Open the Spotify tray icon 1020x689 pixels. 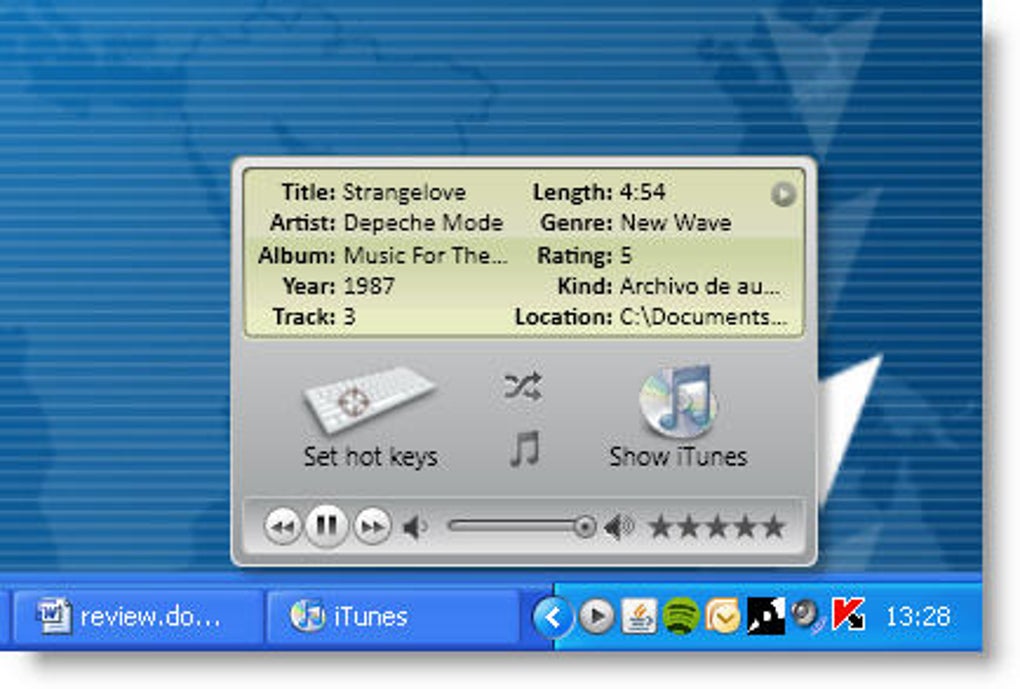[680, 615]
